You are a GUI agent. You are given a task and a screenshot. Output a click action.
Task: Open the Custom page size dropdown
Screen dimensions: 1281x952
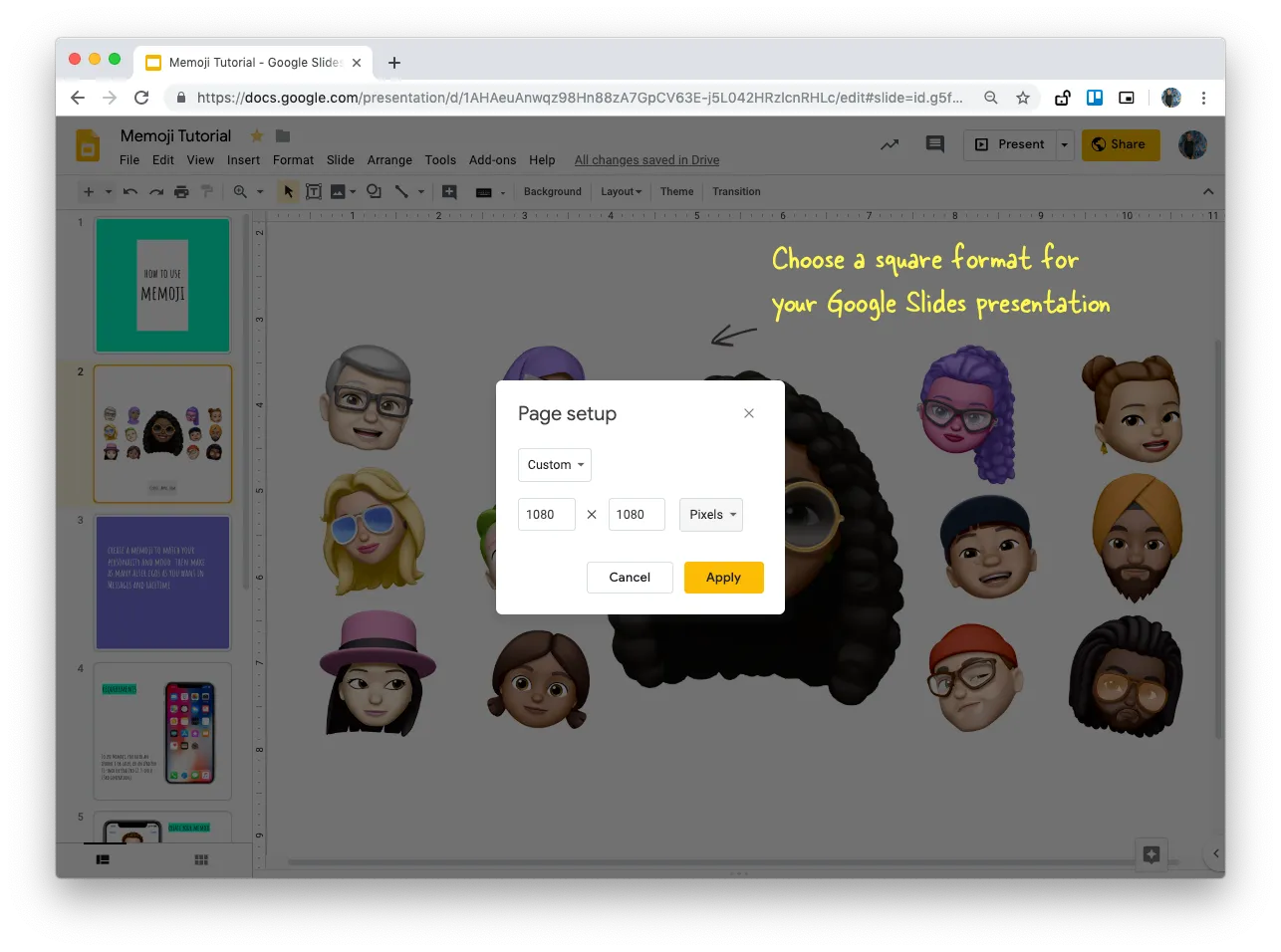point(555,465)
